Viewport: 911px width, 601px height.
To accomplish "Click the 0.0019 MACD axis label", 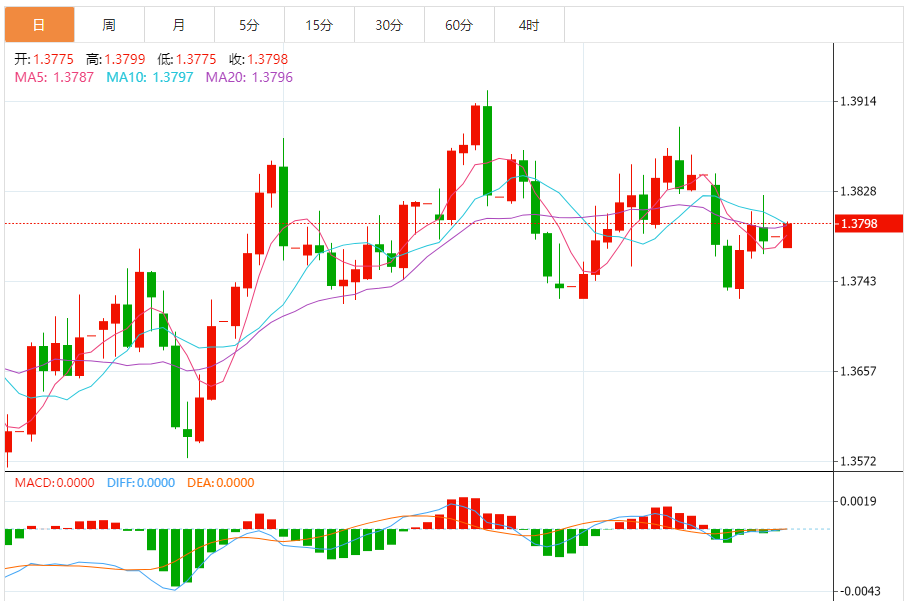I will click(858, 502).
